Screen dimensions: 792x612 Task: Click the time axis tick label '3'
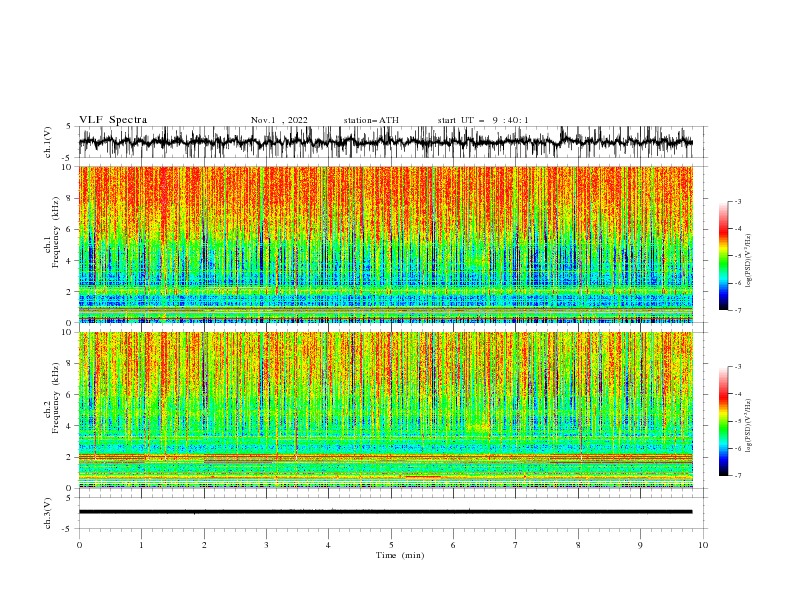pyautogui.click(x=266, y=545)
